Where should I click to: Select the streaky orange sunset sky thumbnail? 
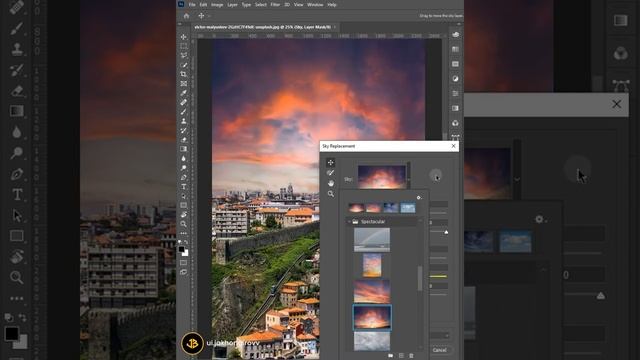372,291
